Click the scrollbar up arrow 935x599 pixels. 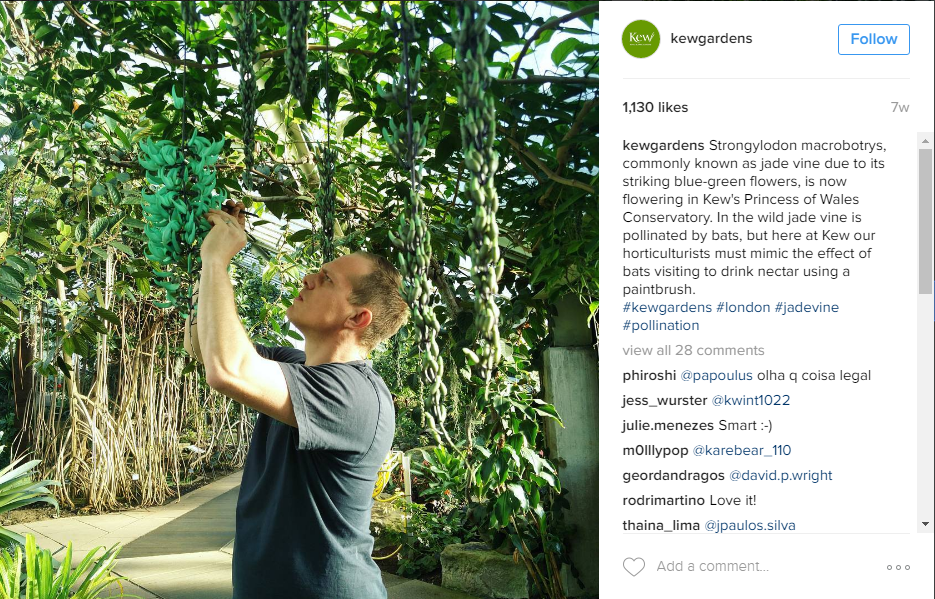pos(925,141)
